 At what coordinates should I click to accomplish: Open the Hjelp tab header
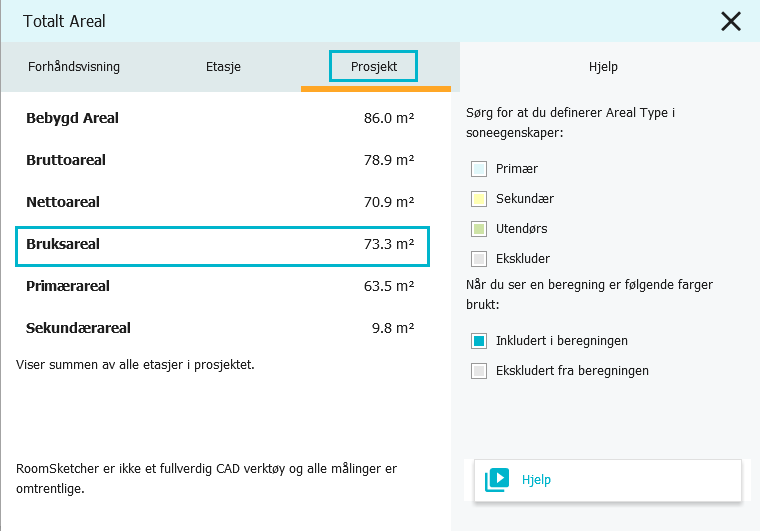tap(603, 66)
